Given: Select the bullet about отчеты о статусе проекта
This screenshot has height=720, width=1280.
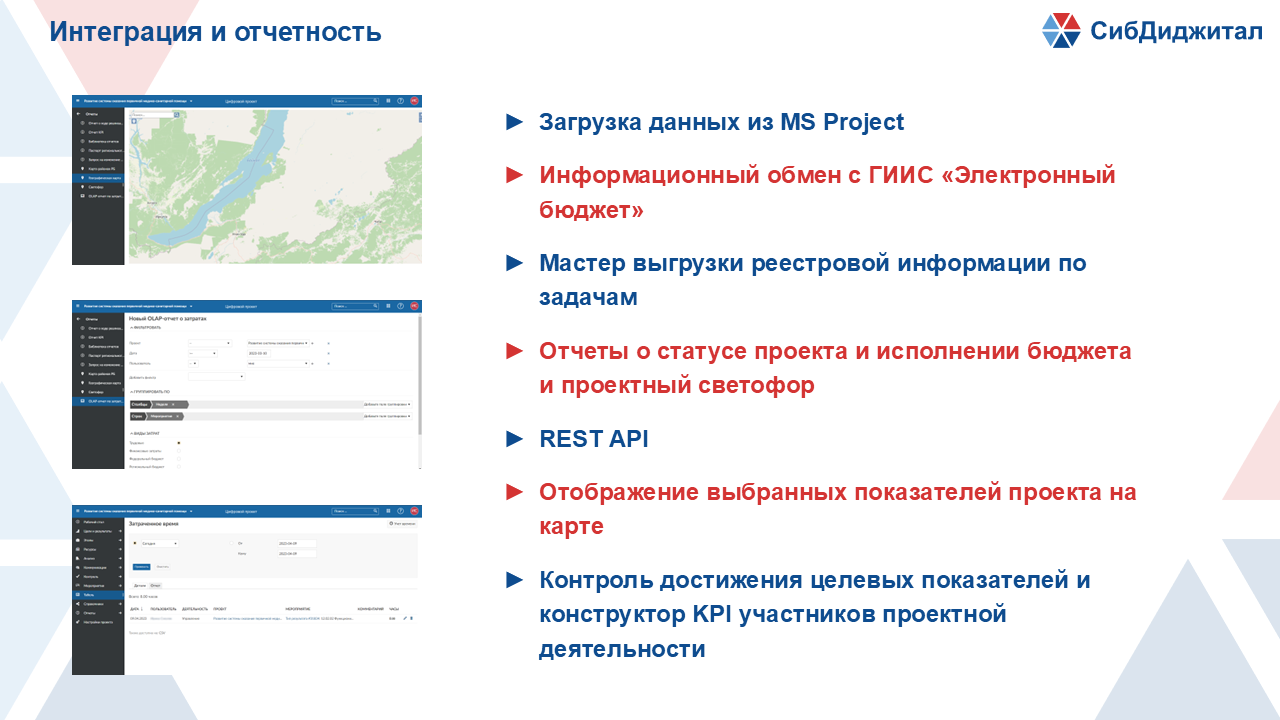Looking at the screenshot, I should pyautogui.click(x=835, y=368).
